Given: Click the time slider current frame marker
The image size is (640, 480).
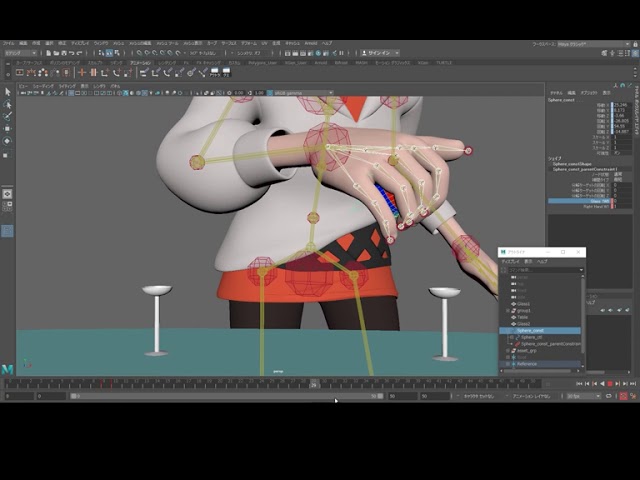Looking at the screenshot, I should click(x=313, y=383).
